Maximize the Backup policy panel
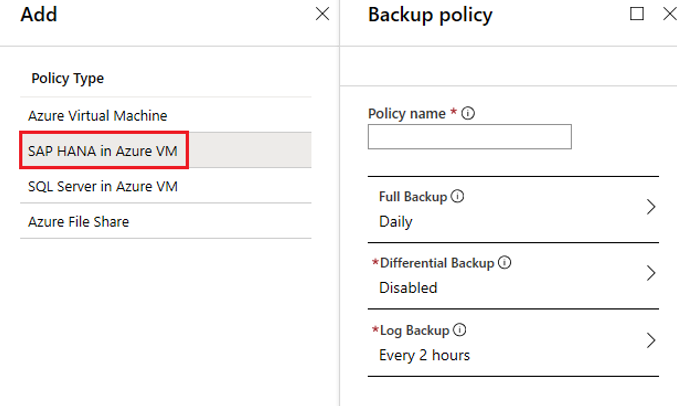Image resolution: width=677 pixels, height=406 pixels. coord(637,14)
